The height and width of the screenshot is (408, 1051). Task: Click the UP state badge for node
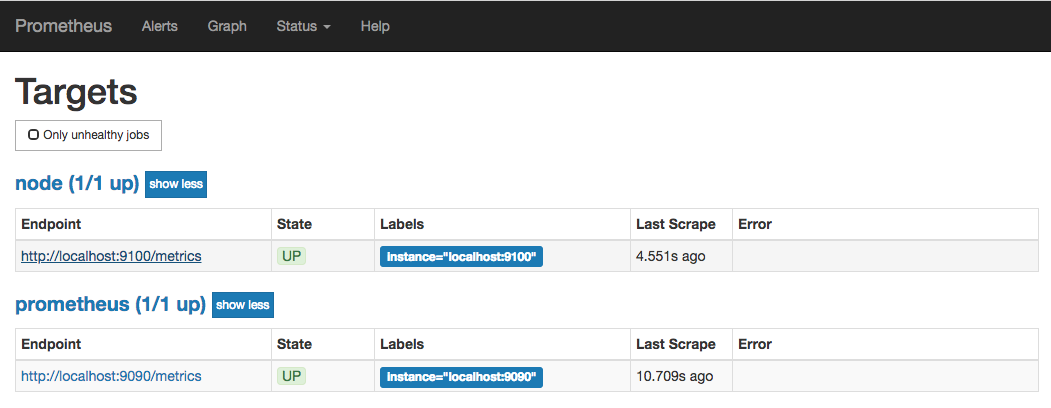292,256
